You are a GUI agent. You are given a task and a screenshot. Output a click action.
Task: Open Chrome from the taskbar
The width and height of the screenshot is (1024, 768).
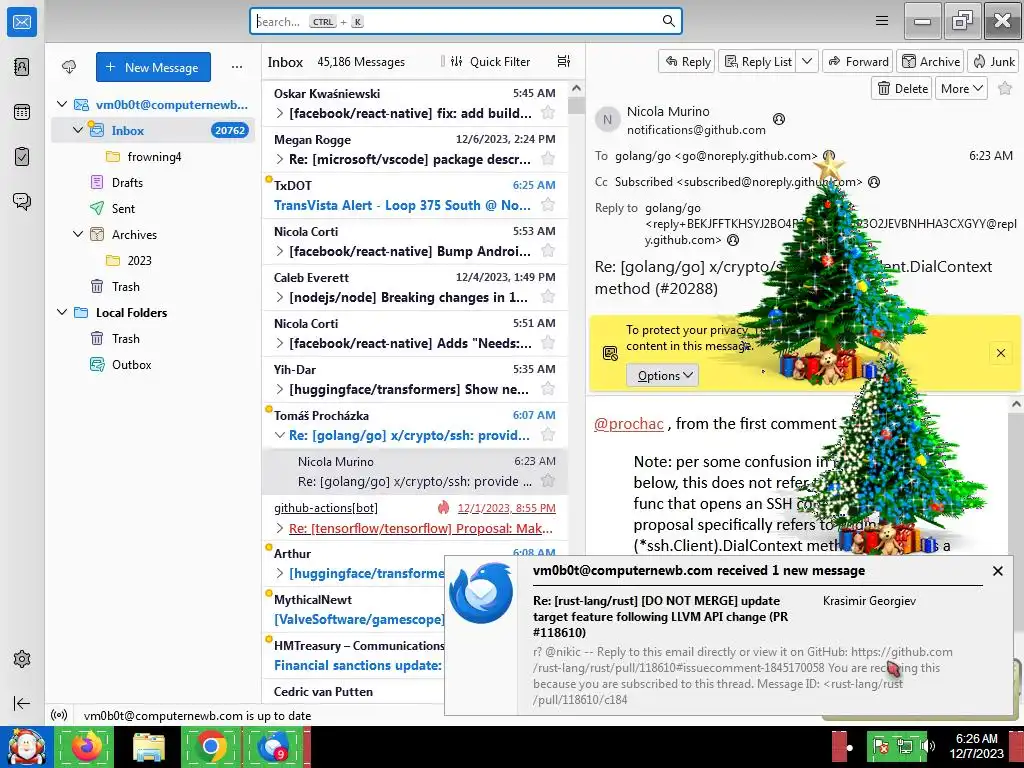tap(211, 746)
